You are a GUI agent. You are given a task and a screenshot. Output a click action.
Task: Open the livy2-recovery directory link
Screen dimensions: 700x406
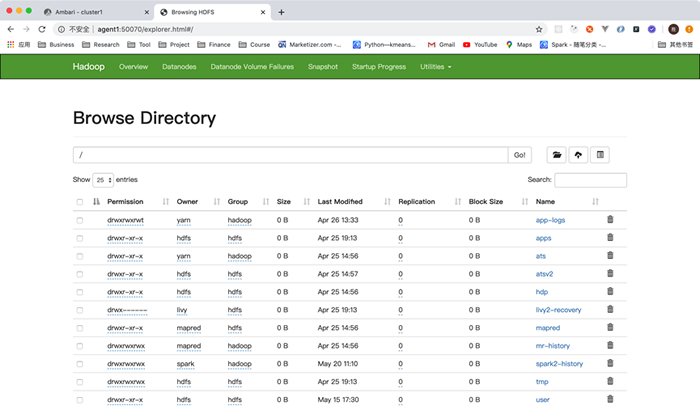pyautogui.click(x=558, y=310)
